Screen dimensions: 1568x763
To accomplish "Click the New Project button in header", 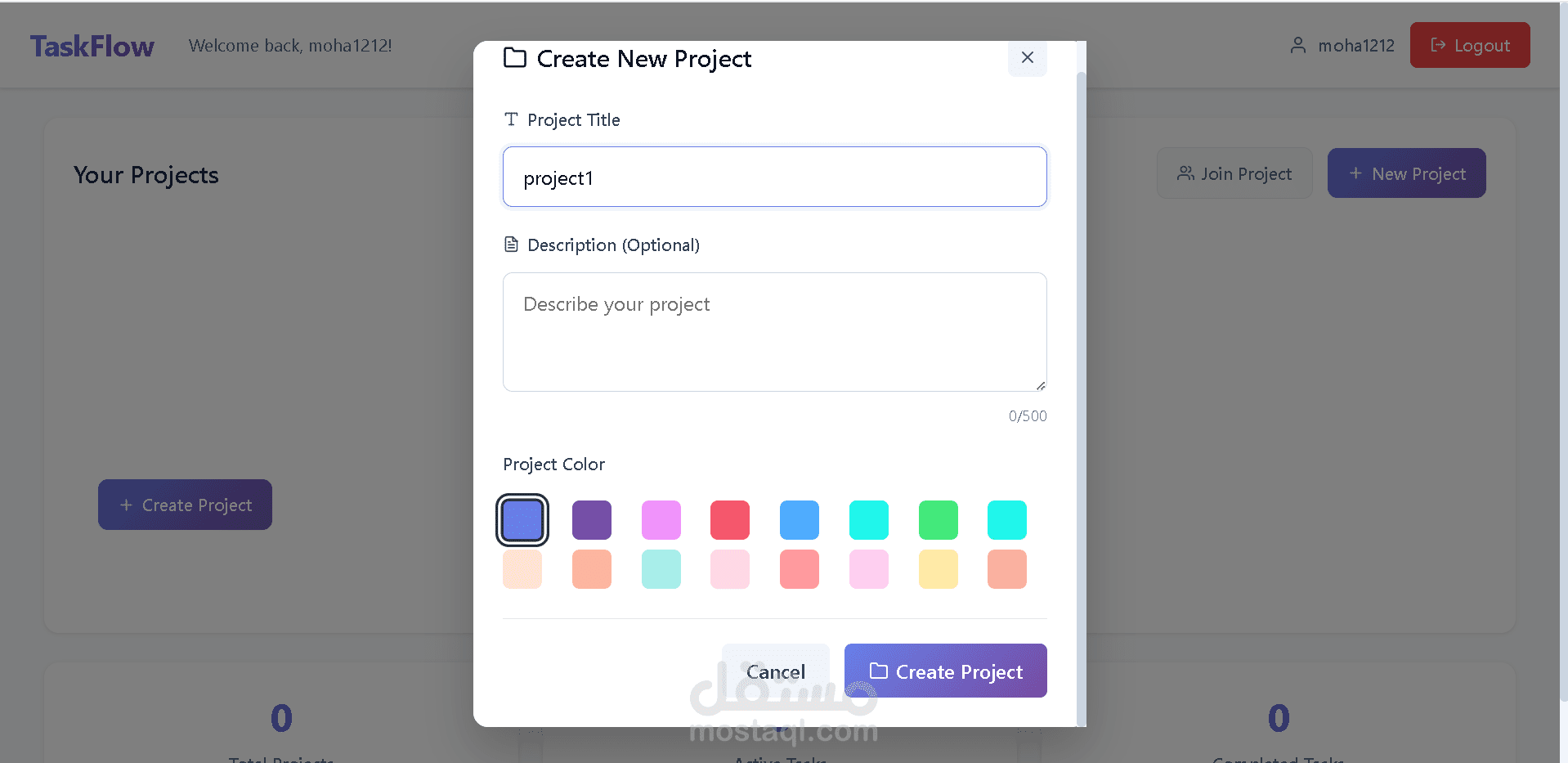I will click(1406, 173).
